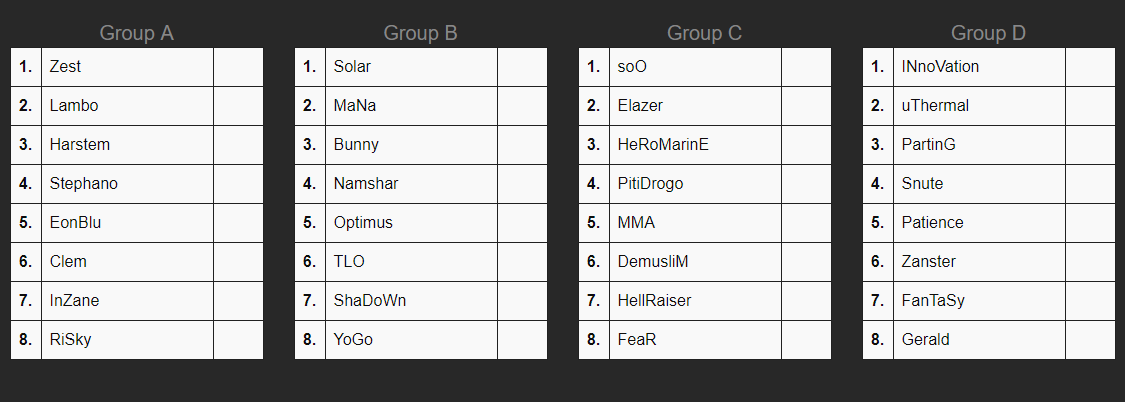The image size is (1125, 402).
Task: Click empty score cell beside FeaR
Action: (x=806, y=340)
